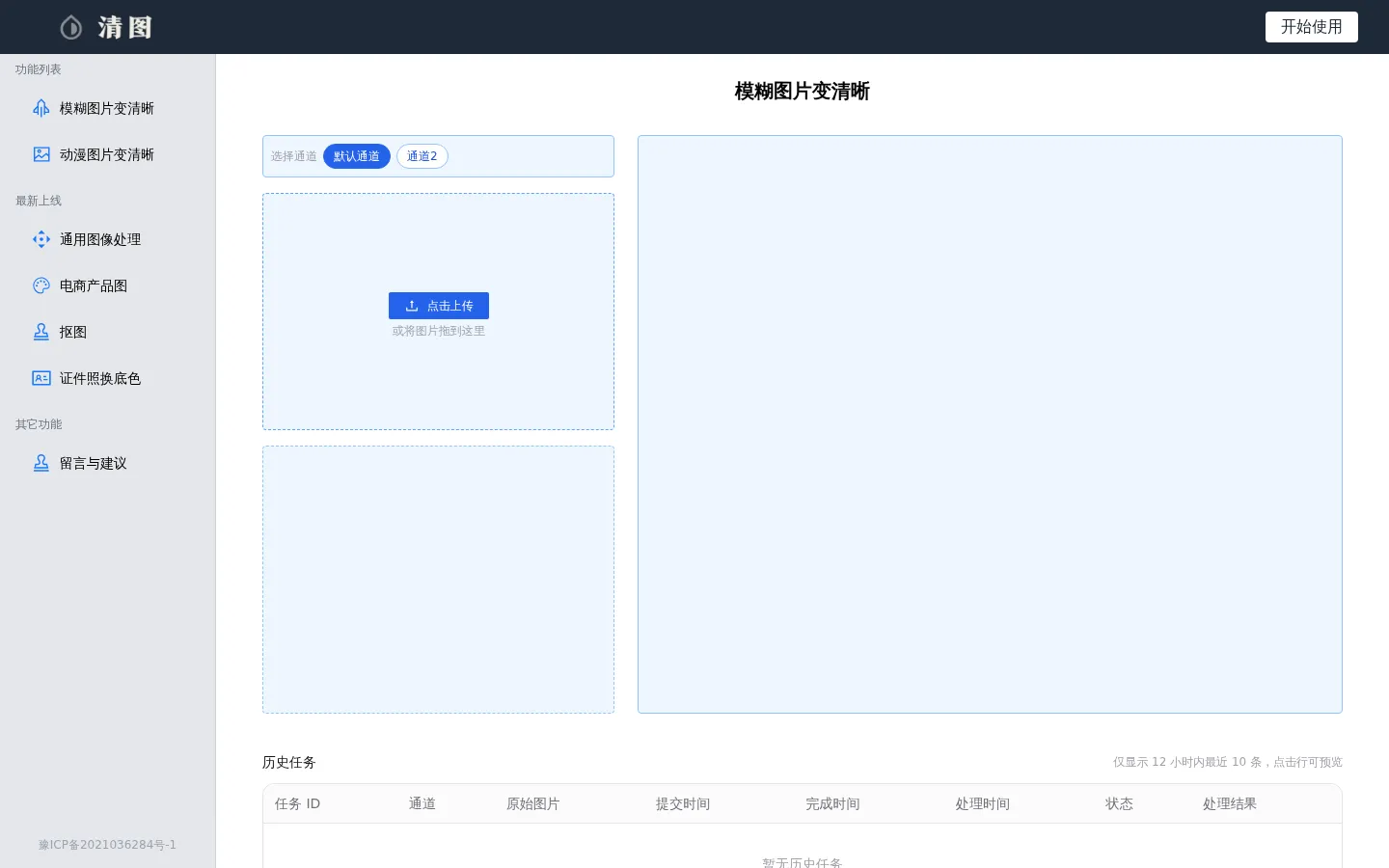The width and height of the screenshot is (1389, 868).
Task: Click the 动漫图片变清晰 picture icon
Action: pyautogui.click(x=41, y=154)
